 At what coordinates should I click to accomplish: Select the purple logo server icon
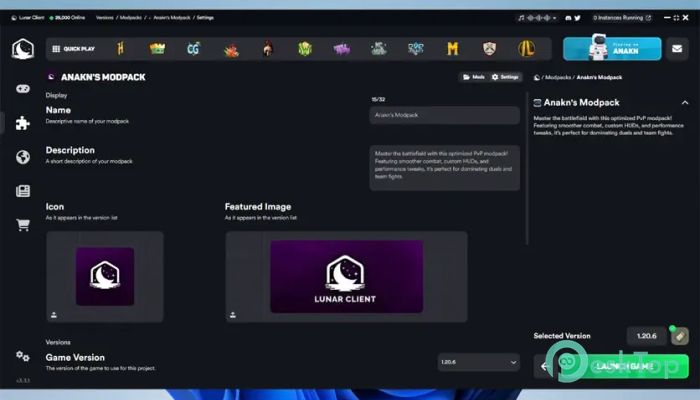coord(342,49)
